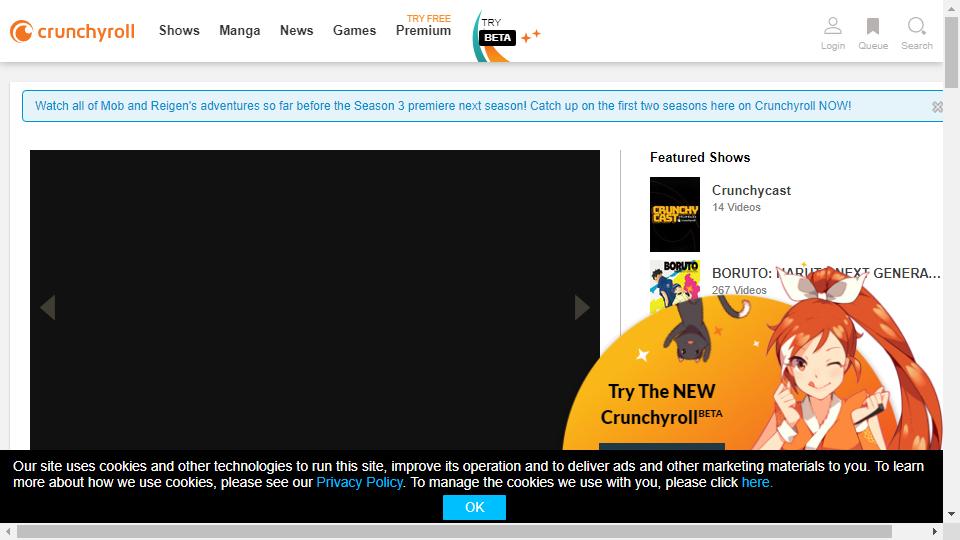Image resolution: width=960 pixels, height=540 pixels.
Task: Click the Crunchyroll logo
Action: coord(72,31)
